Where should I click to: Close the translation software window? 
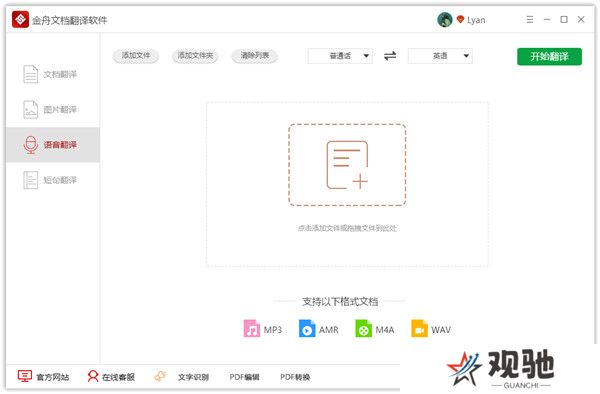click(x=581, y=19)
